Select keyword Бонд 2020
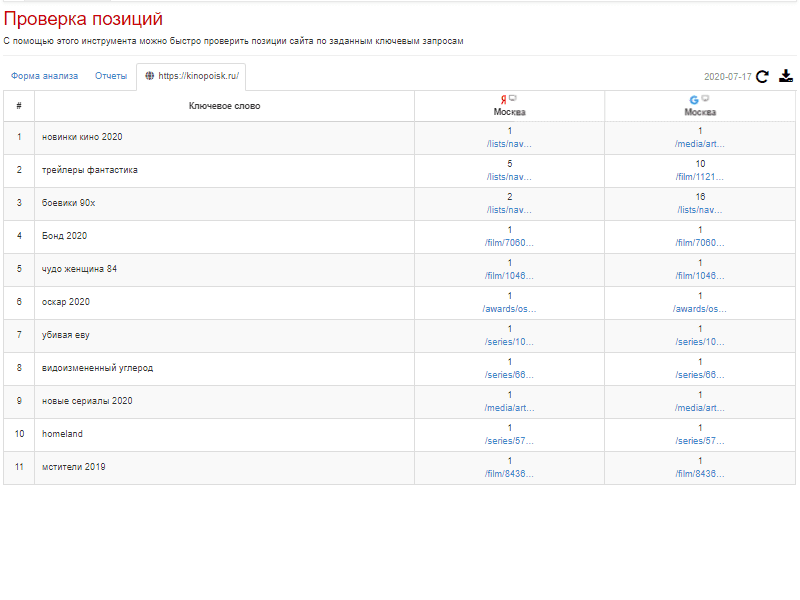Image resolution: width=800 pixels, height=600 pixels. coord(64,236)
